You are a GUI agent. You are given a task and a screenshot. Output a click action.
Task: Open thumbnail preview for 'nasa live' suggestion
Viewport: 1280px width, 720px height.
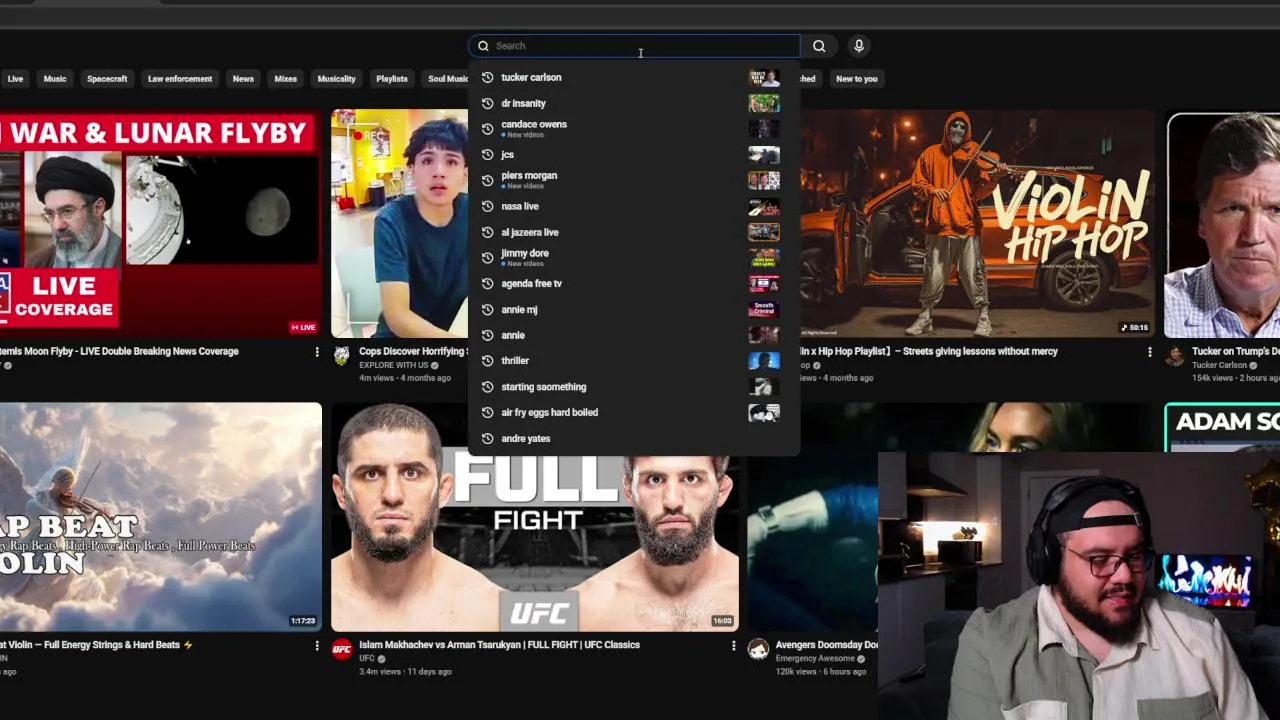(764, 207)
